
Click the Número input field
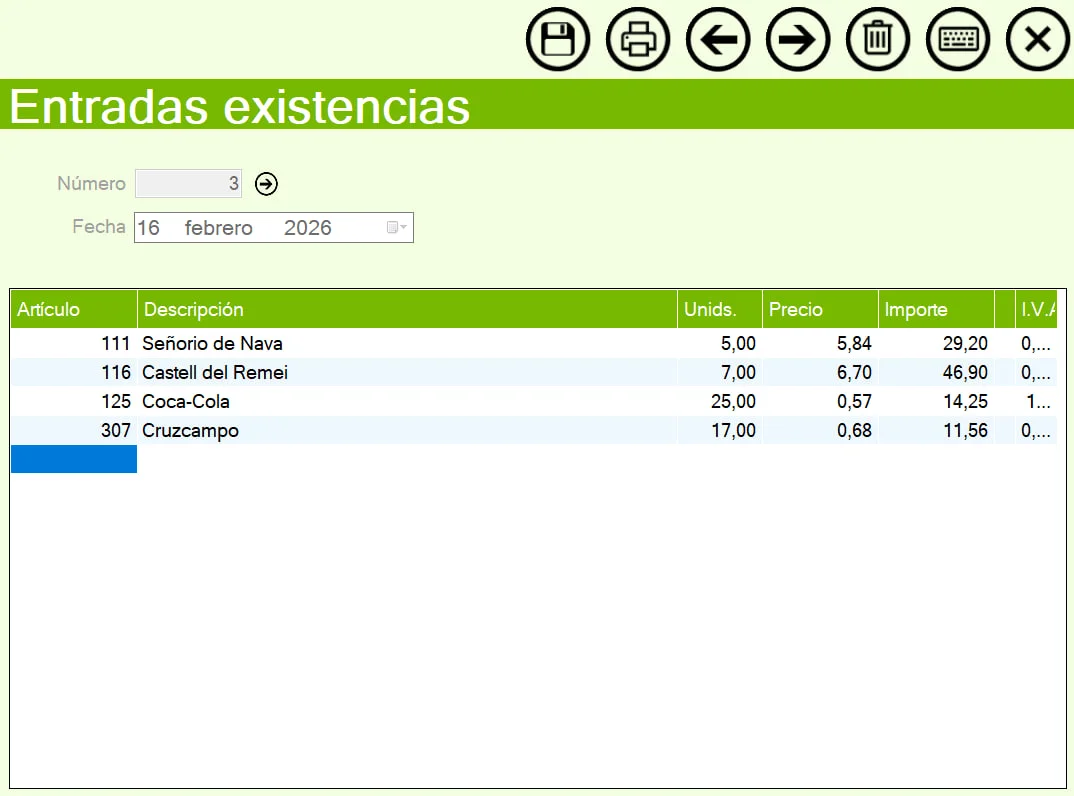click(x=188, y=184)
